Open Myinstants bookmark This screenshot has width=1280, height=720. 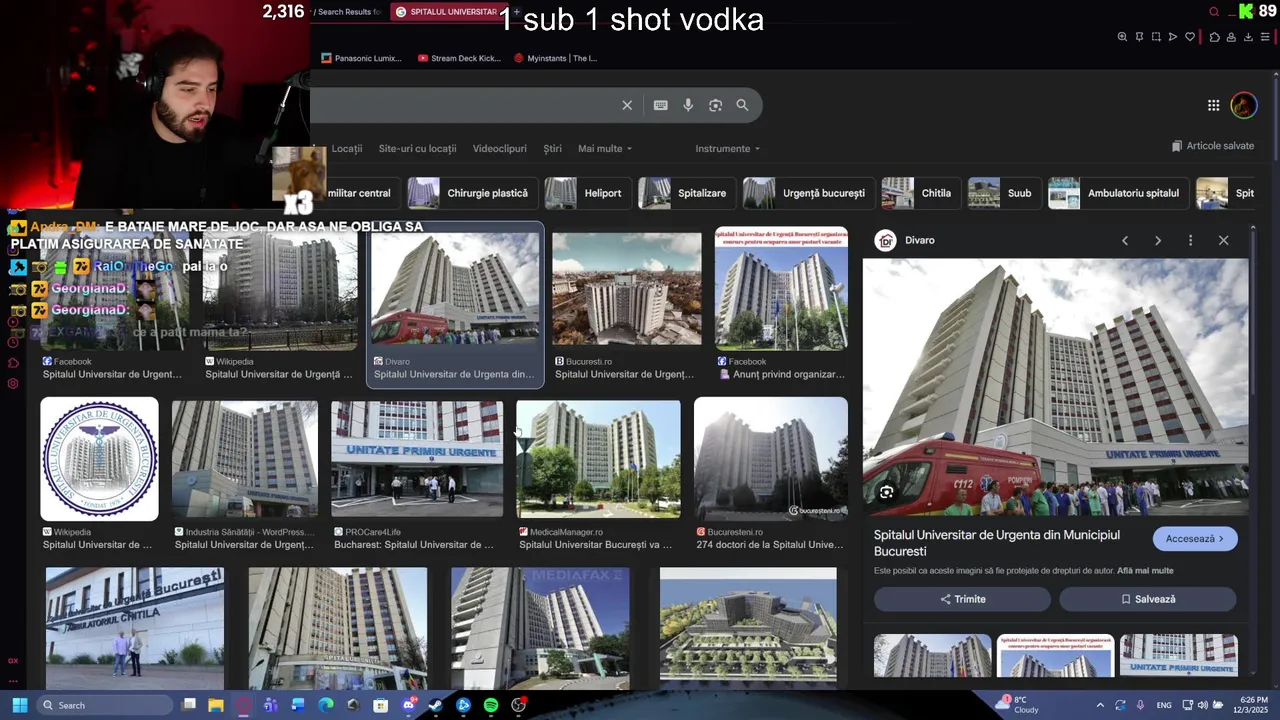tap(555, 58)
